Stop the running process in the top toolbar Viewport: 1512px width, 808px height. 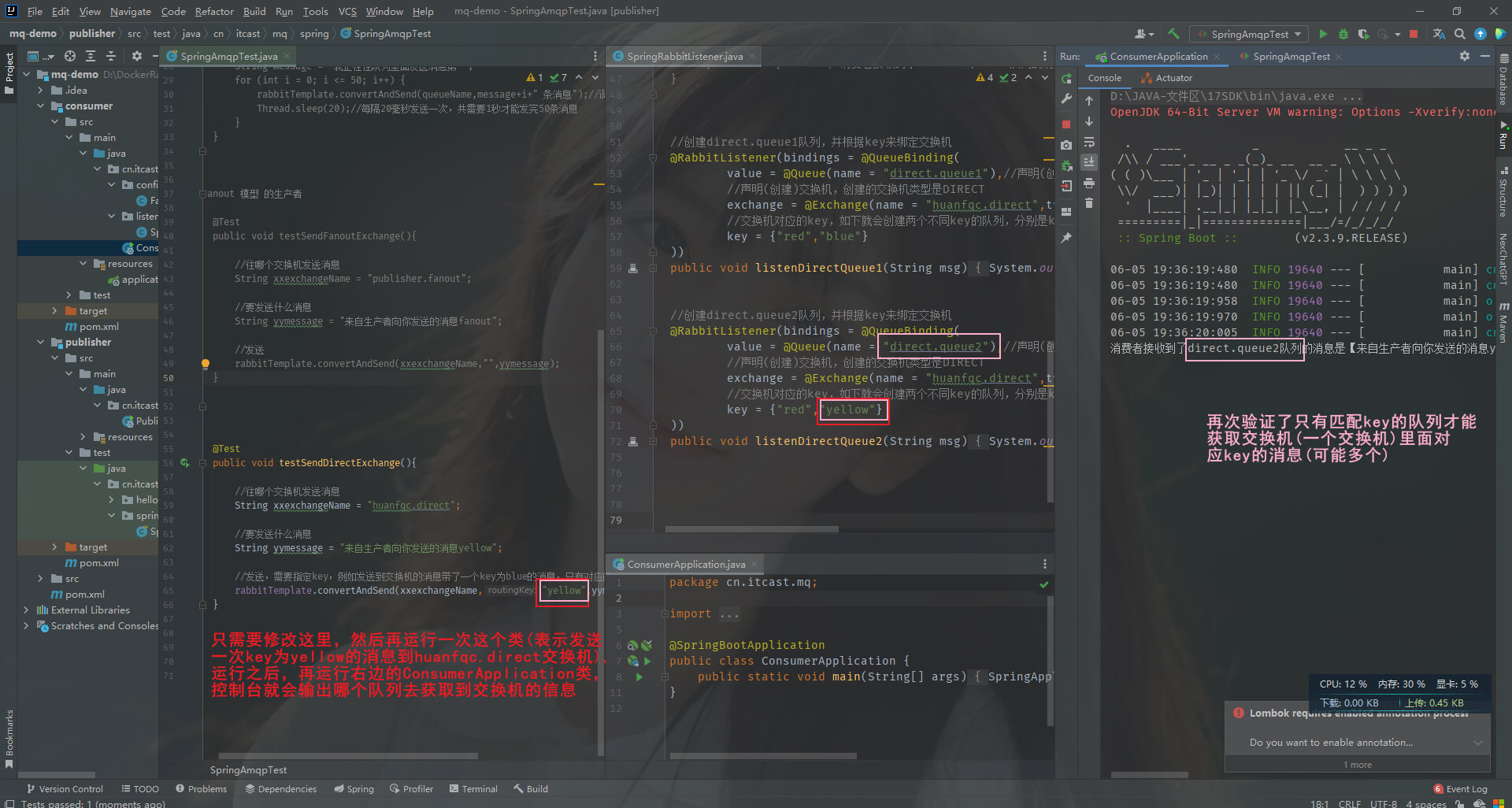point(1414,34)
